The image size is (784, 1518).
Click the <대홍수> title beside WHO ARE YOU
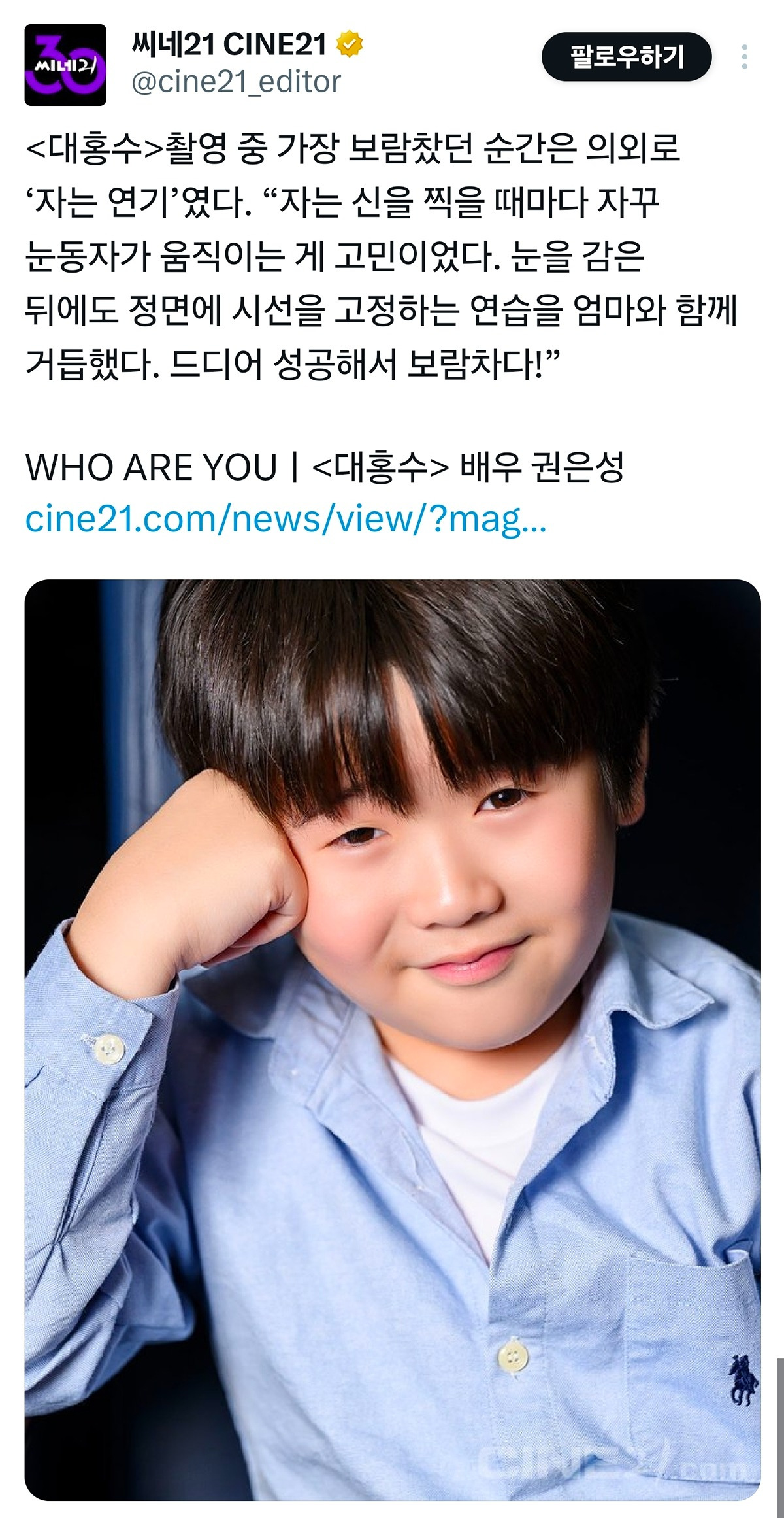pyautogui.click(x=380, y=467)
